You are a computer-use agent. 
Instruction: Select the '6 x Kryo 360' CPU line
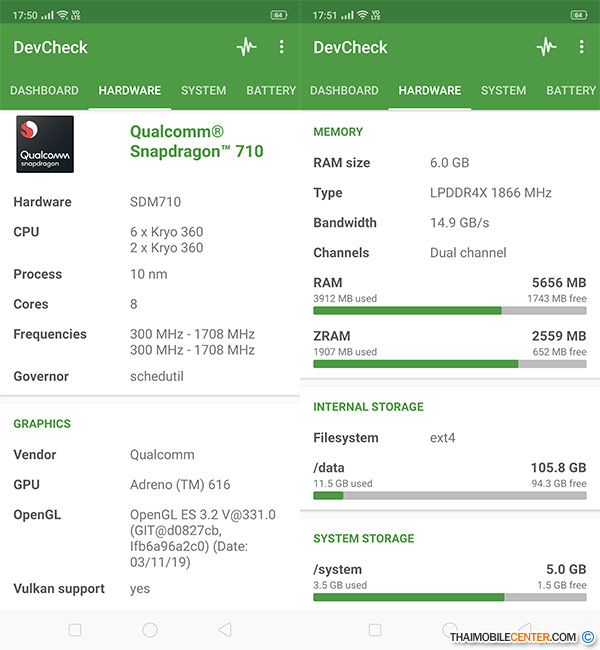[167, 232]
